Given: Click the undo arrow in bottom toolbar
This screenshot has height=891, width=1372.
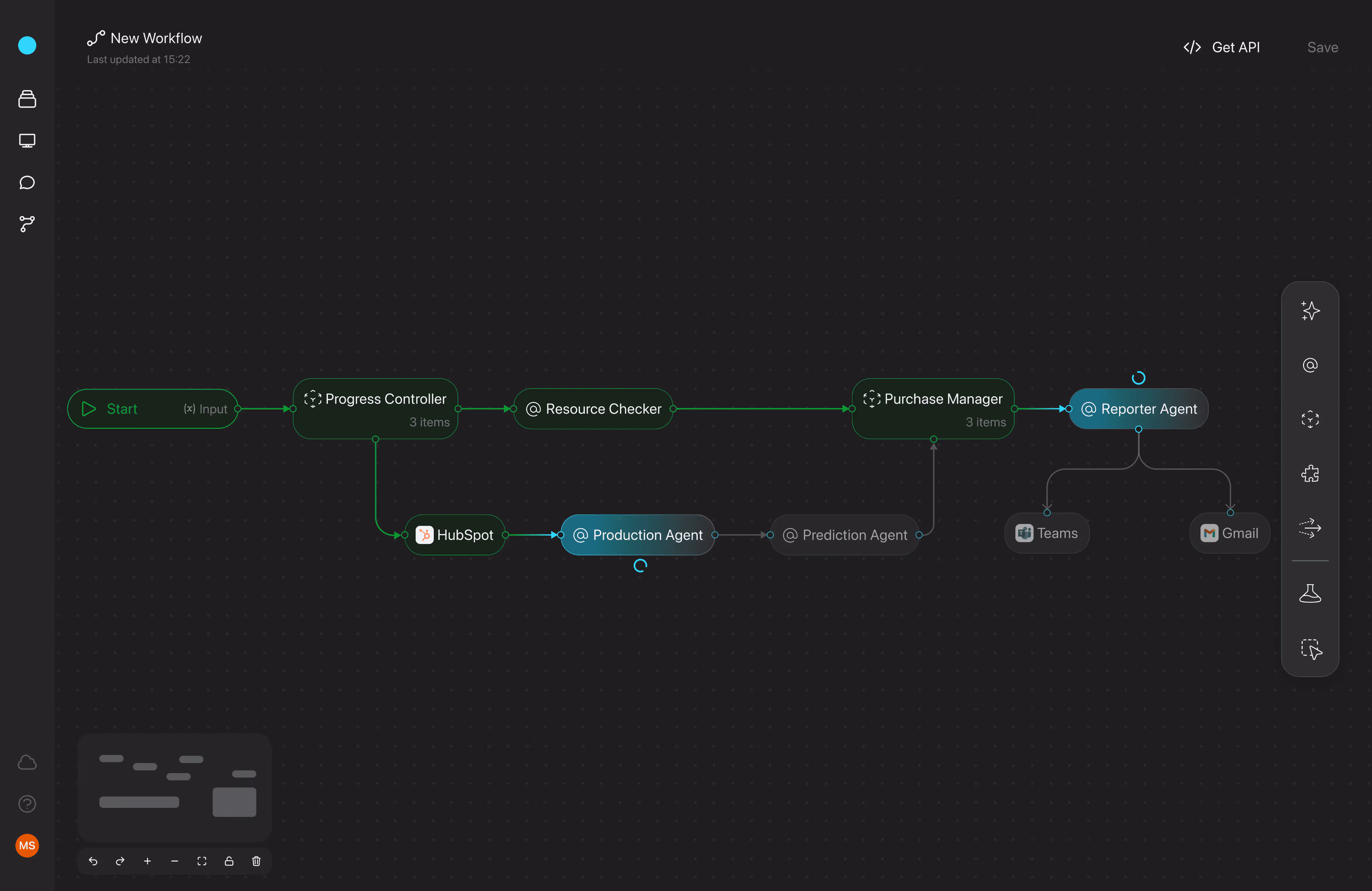Looking at the screenshot, I should [x=93, y=861].
